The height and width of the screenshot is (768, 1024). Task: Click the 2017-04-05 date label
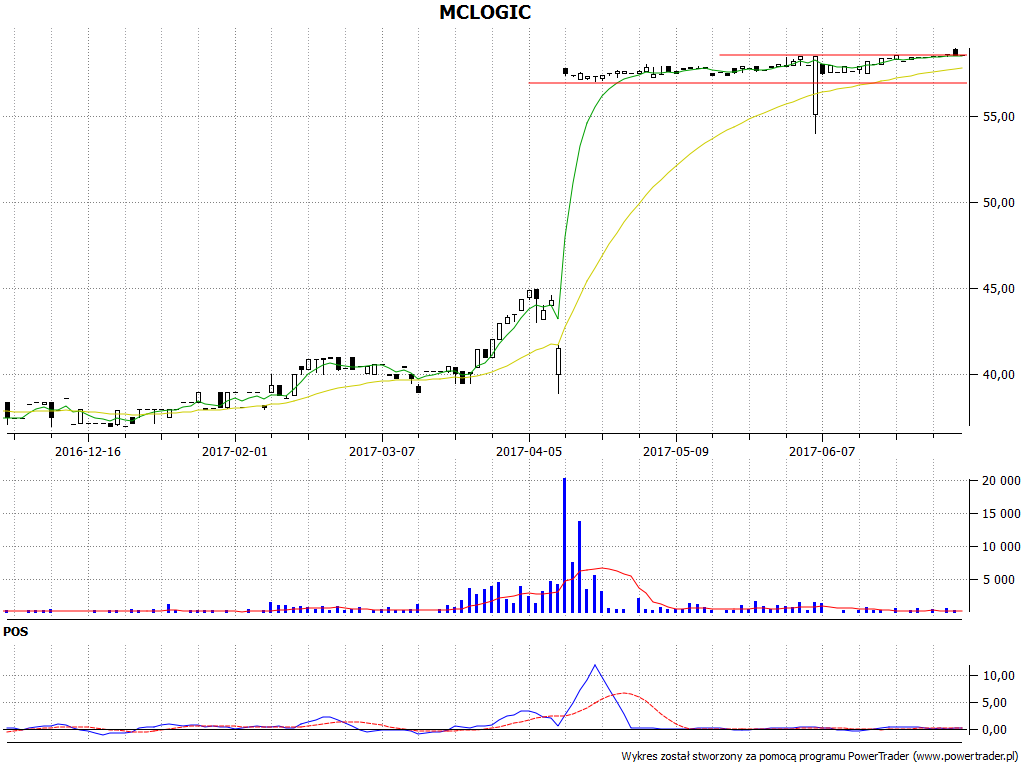(x=528, y=451)
